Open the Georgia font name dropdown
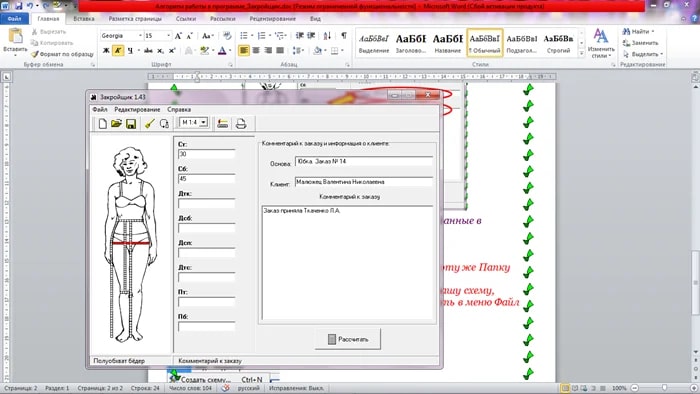 [140, 36]
